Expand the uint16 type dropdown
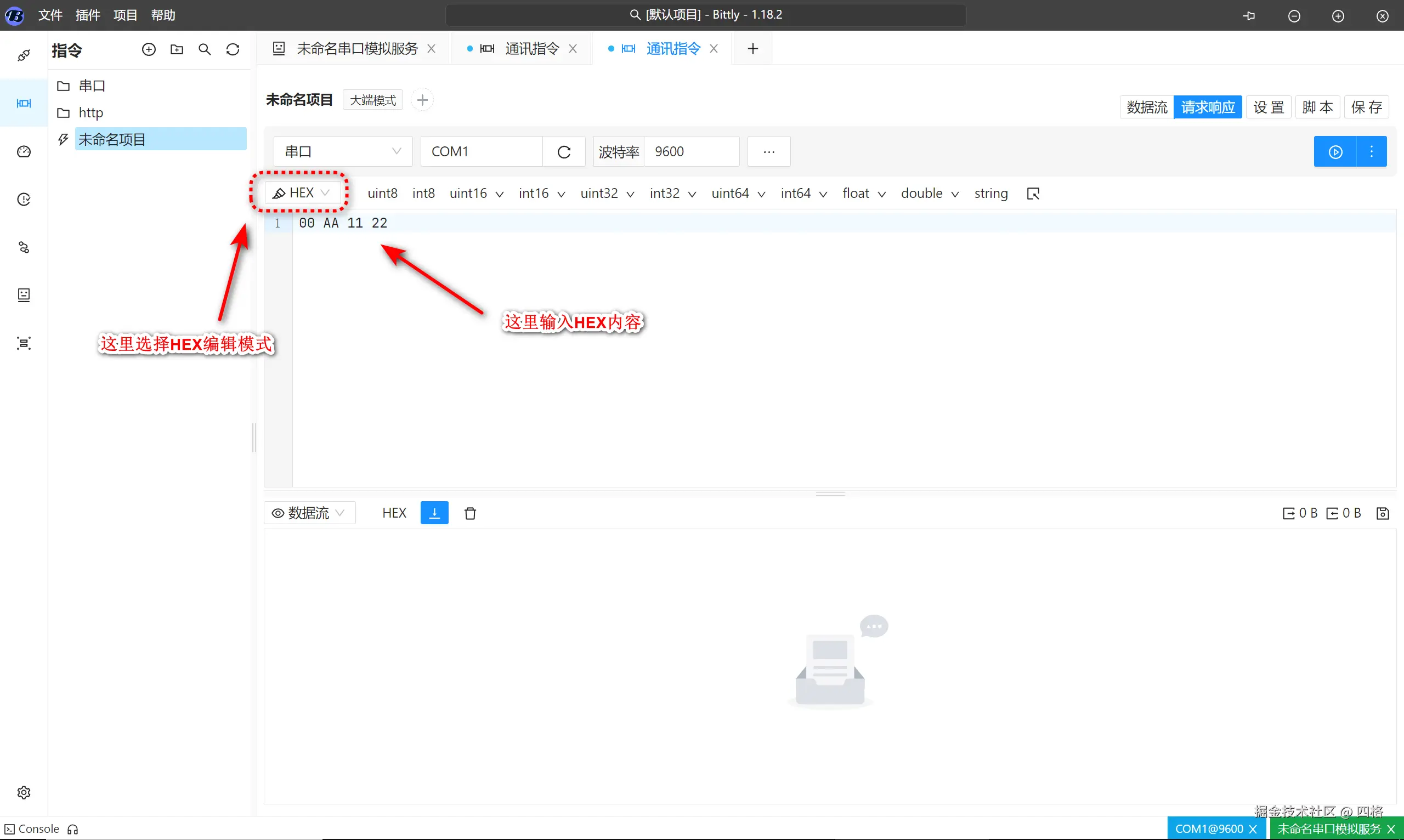The image size is (1404, 840). [499, 194]
